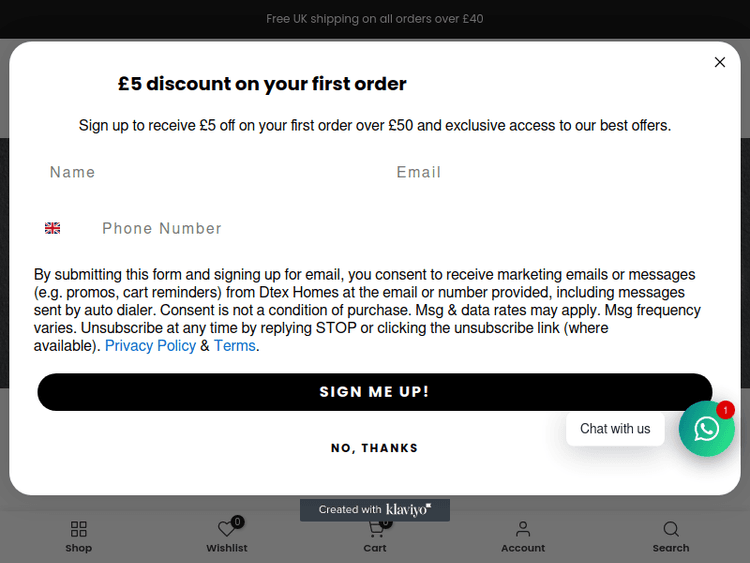750x563 pixels.
Task: Click the Shop grid icon
Action: (79, 530)
